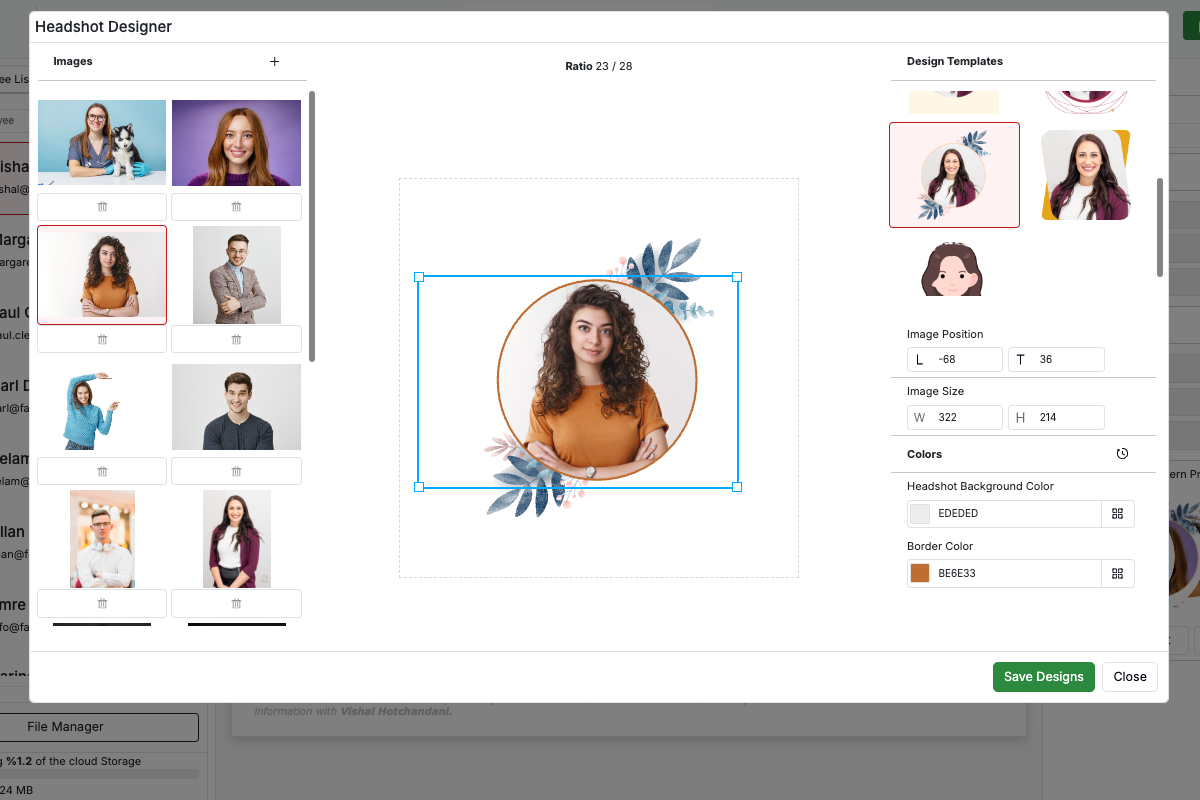Open the color history clock icon
1200x800 pixels.
tap(1122, 453)
